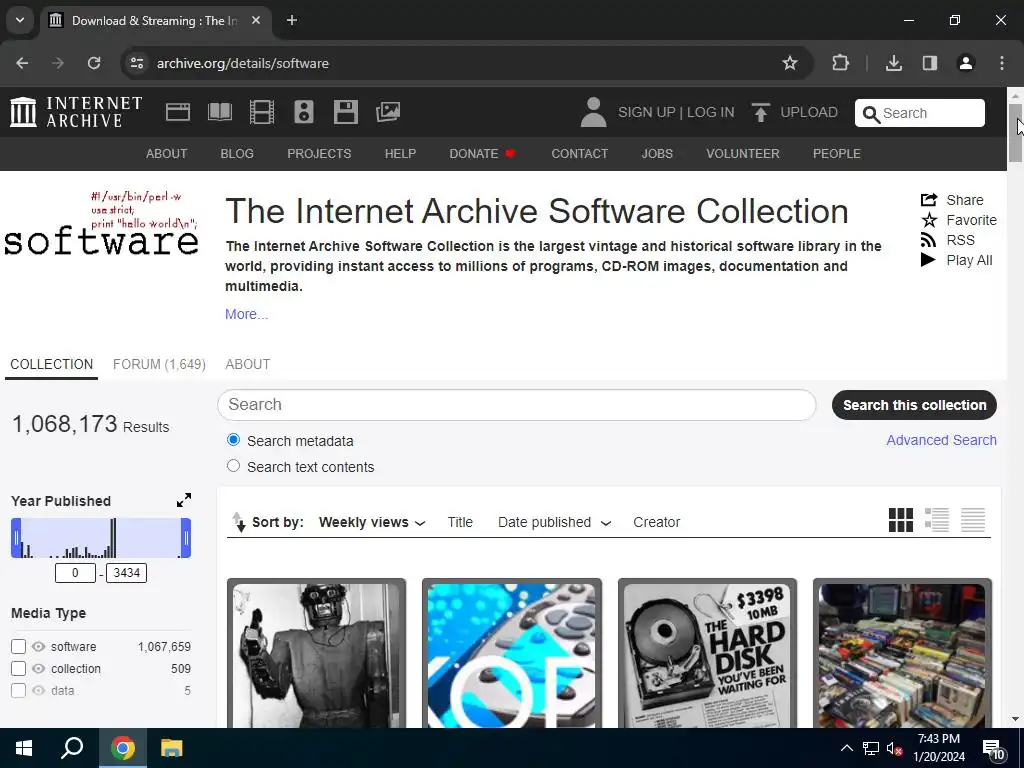Screen dimensions: 1024x768
Task: Open the Advanced Search link
Action: tap(941, 440)
